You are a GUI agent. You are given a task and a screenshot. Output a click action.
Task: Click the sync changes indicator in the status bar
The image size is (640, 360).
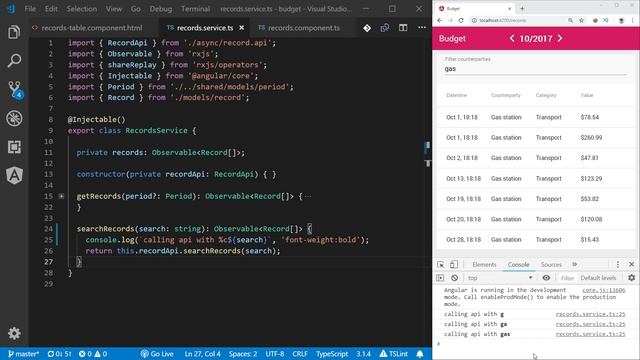coord(60,354)
